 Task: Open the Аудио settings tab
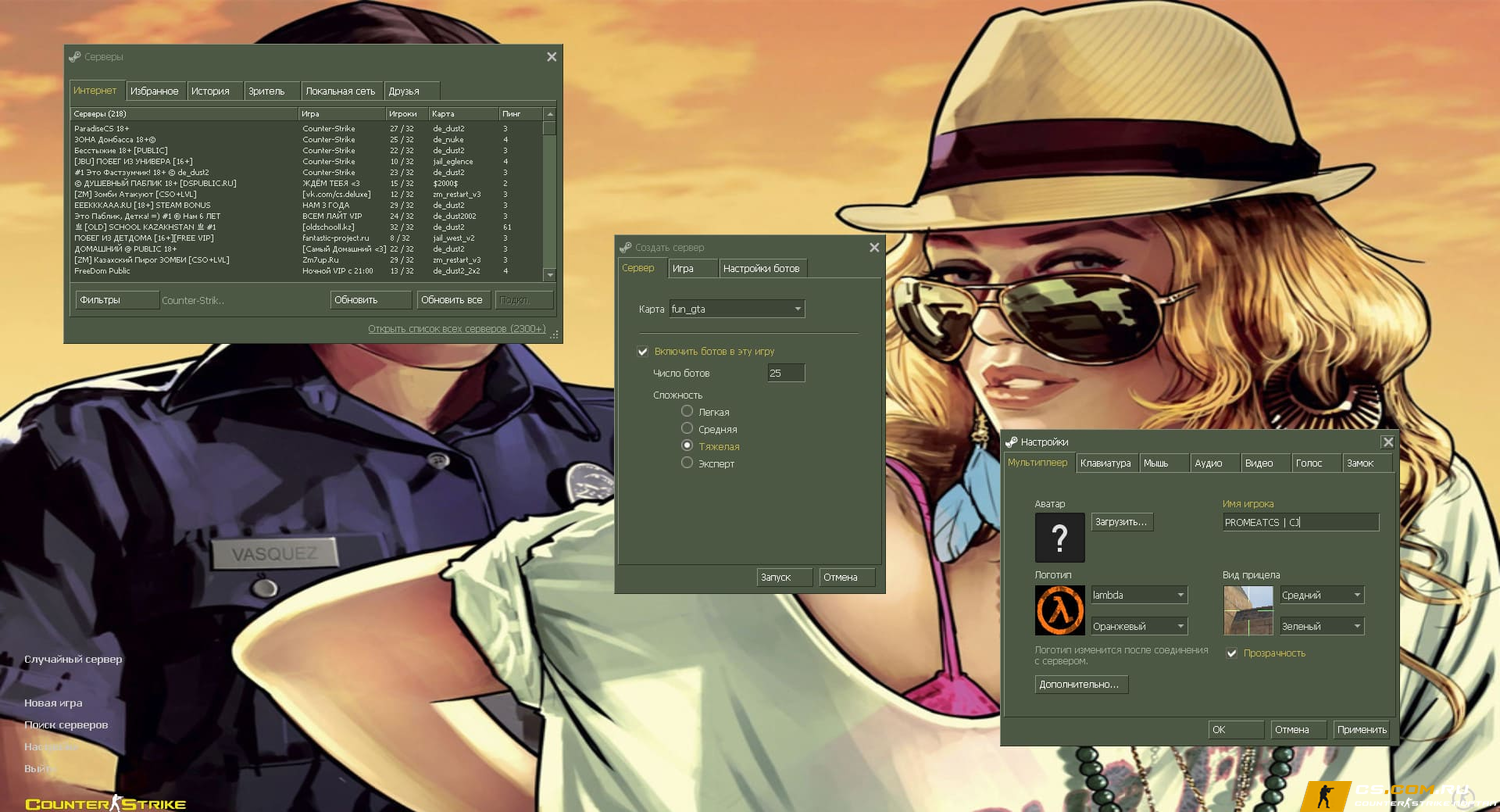[1215, 463]
